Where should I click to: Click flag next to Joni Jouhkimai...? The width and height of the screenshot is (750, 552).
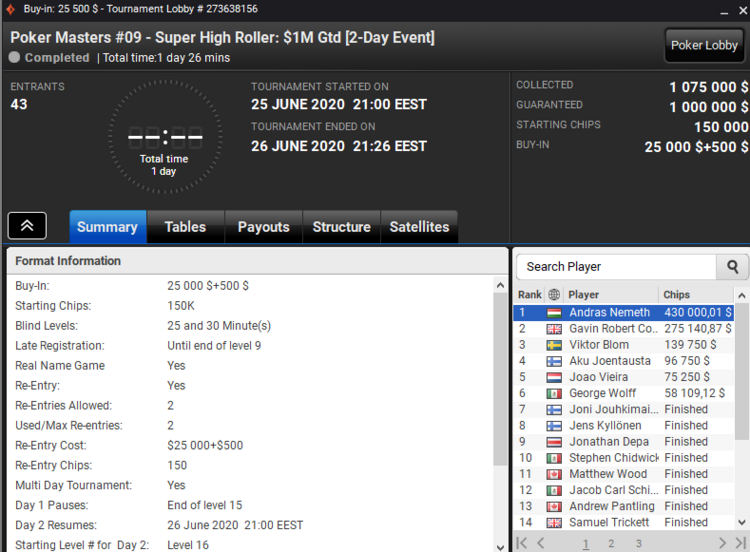pyautogui.click(x=554, y=410)
